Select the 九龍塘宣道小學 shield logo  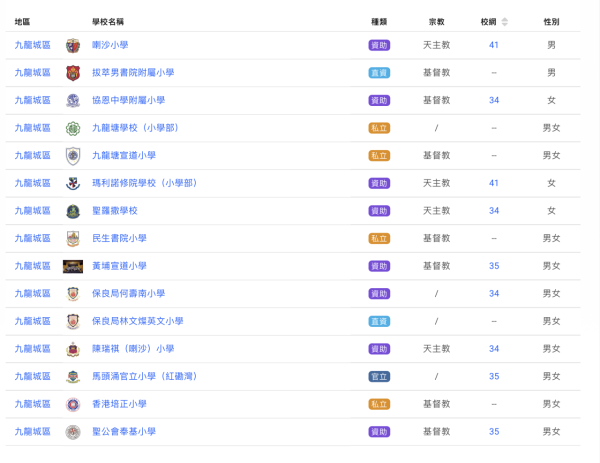point(73,156)
